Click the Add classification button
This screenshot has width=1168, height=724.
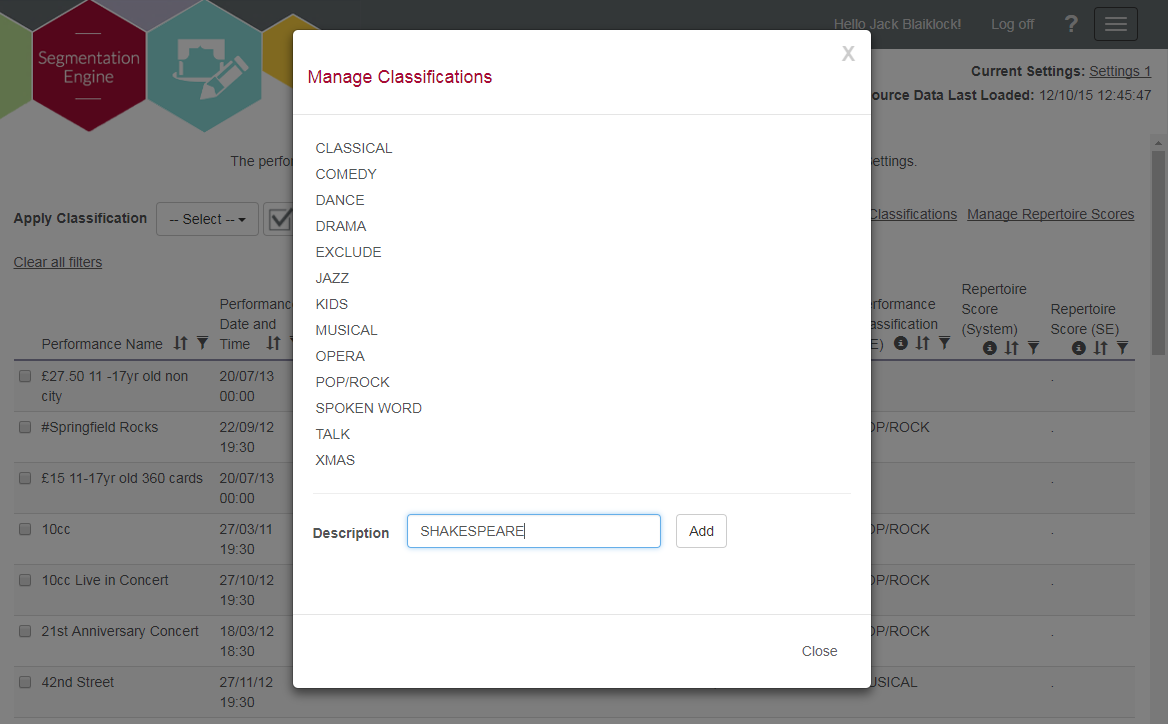701,531
